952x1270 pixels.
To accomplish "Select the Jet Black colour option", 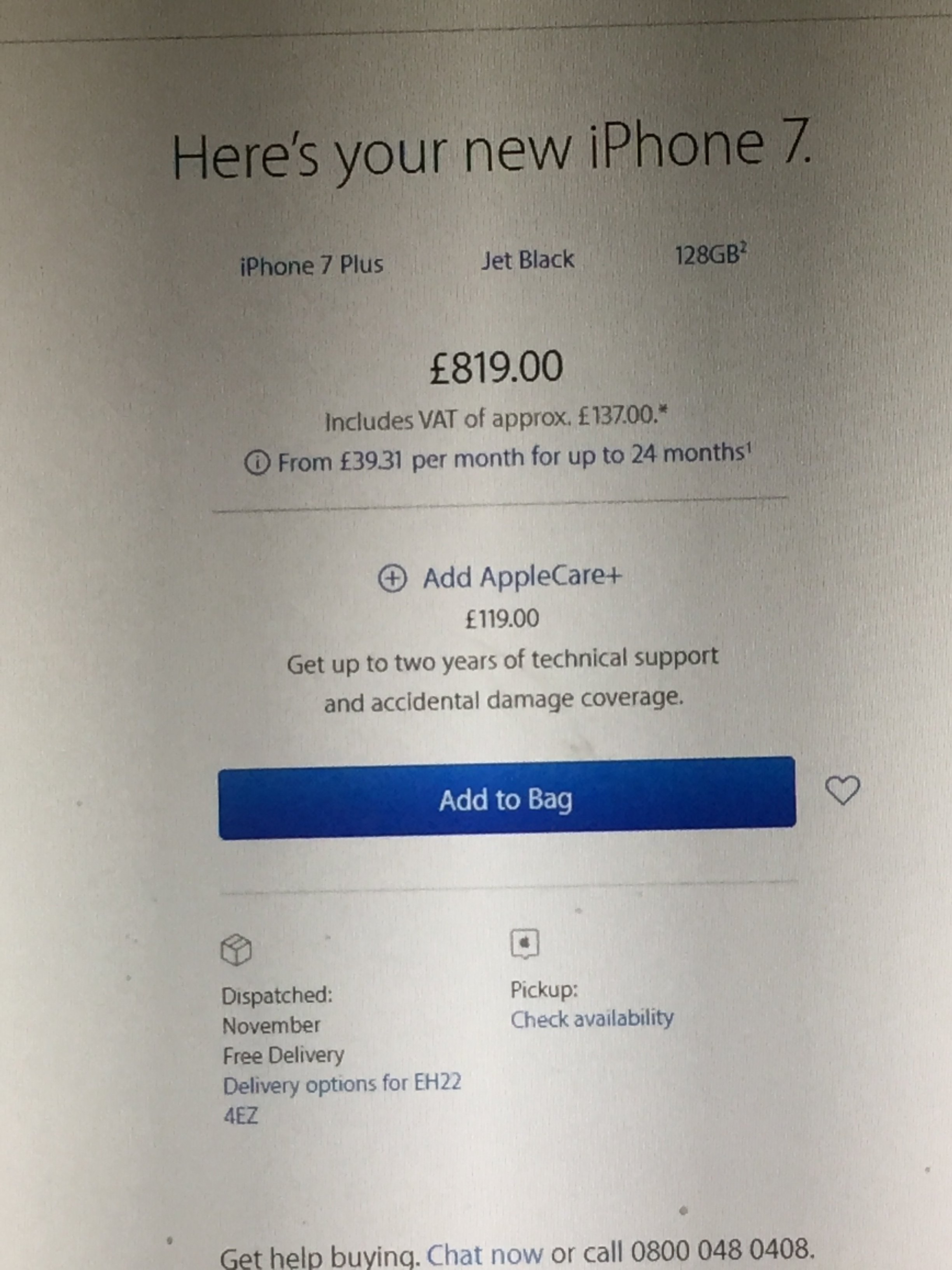I will coord(527,260).
